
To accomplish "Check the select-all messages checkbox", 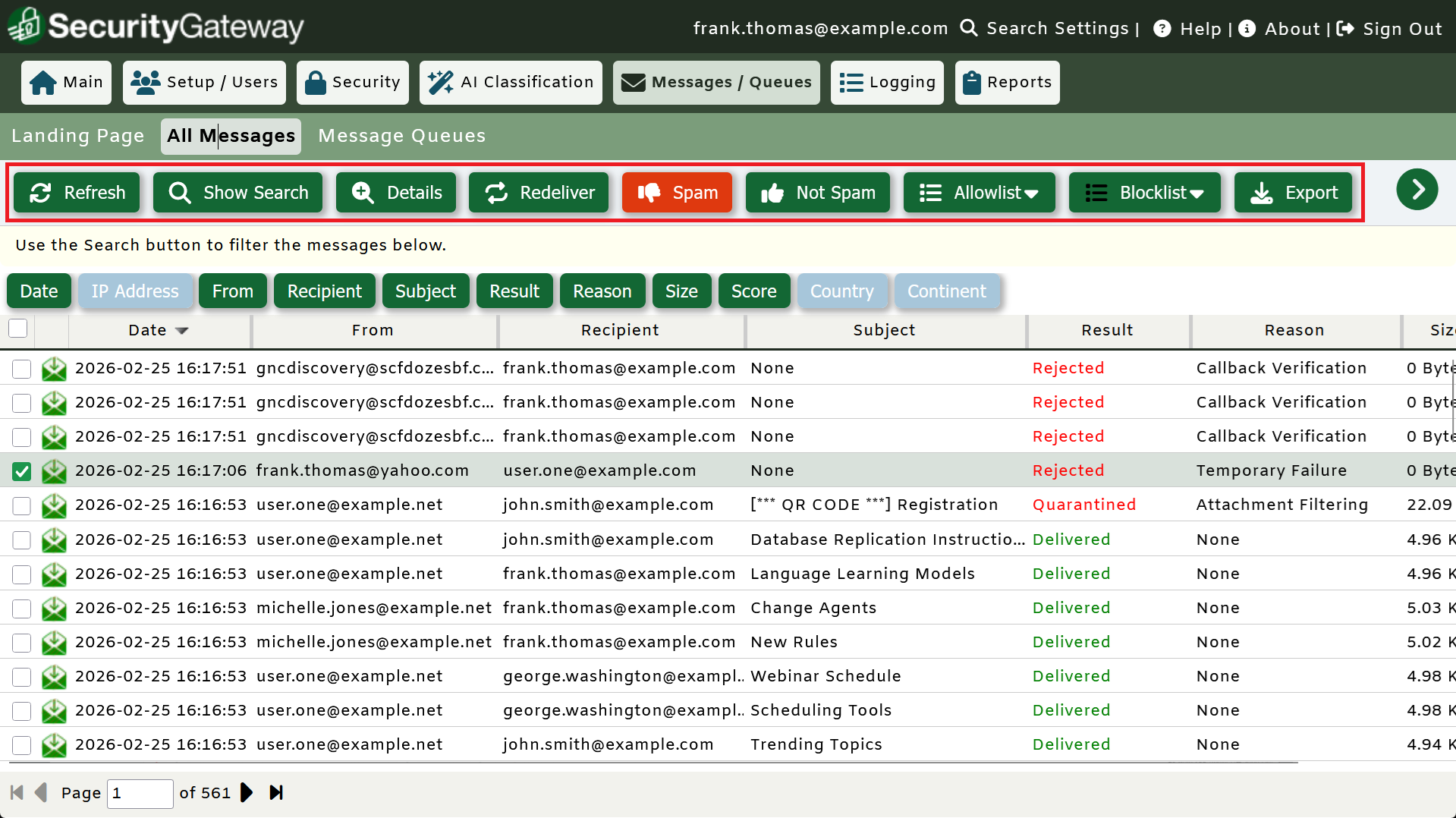I will pos(17,329).
